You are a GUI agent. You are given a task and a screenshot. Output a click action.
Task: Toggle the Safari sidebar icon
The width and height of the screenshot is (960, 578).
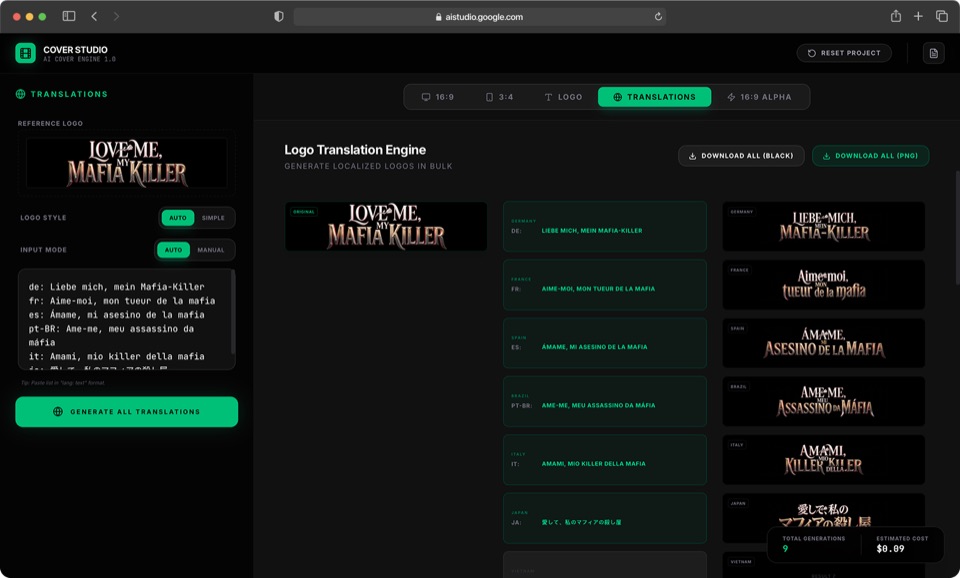(x=69, y=16)
